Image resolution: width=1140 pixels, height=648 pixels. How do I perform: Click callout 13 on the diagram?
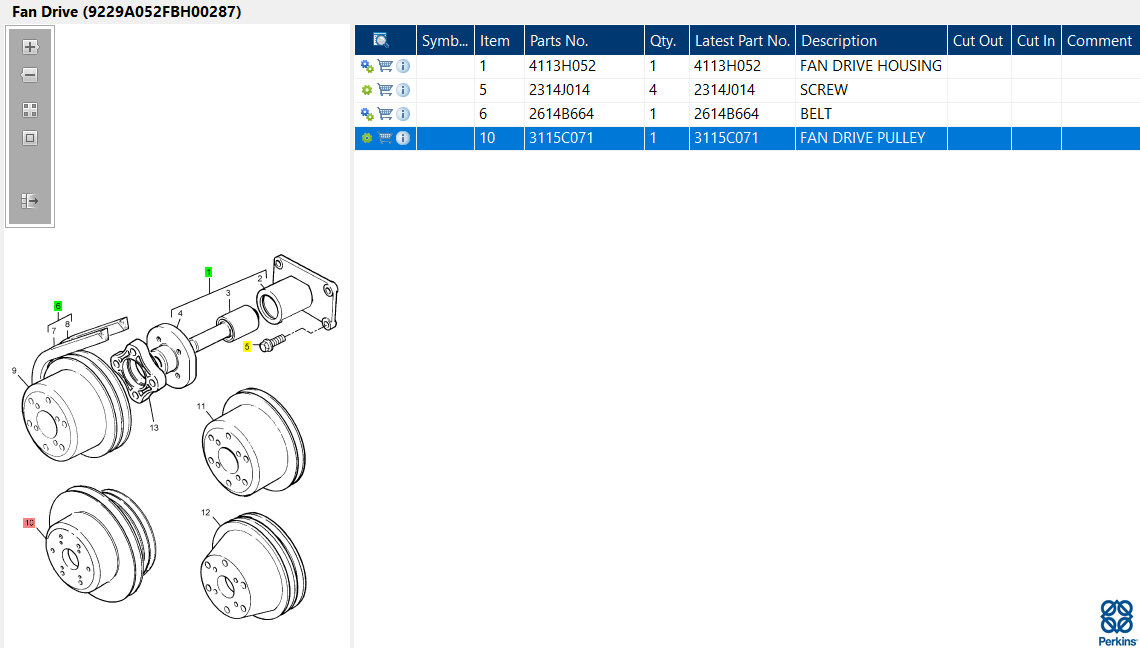154,428
